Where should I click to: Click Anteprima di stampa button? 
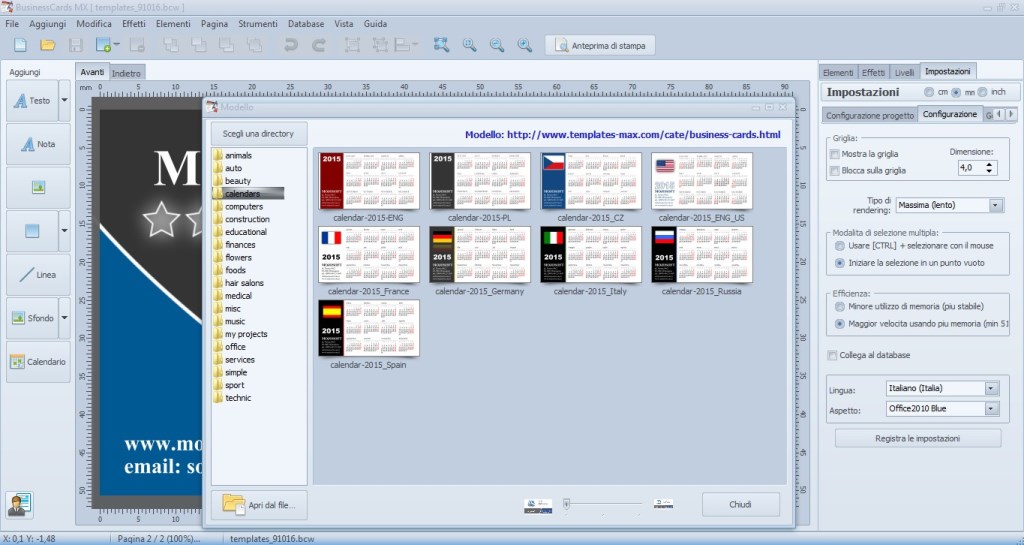600,46
